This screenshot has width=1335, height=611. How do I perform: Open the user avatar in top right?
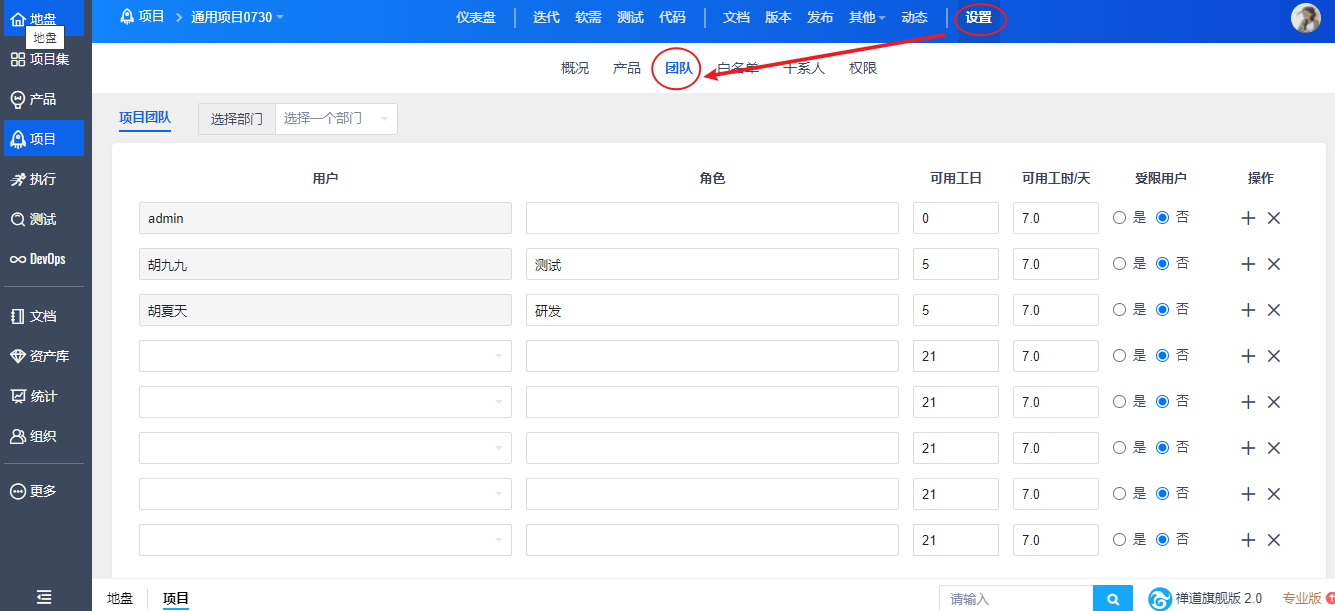1305,18
